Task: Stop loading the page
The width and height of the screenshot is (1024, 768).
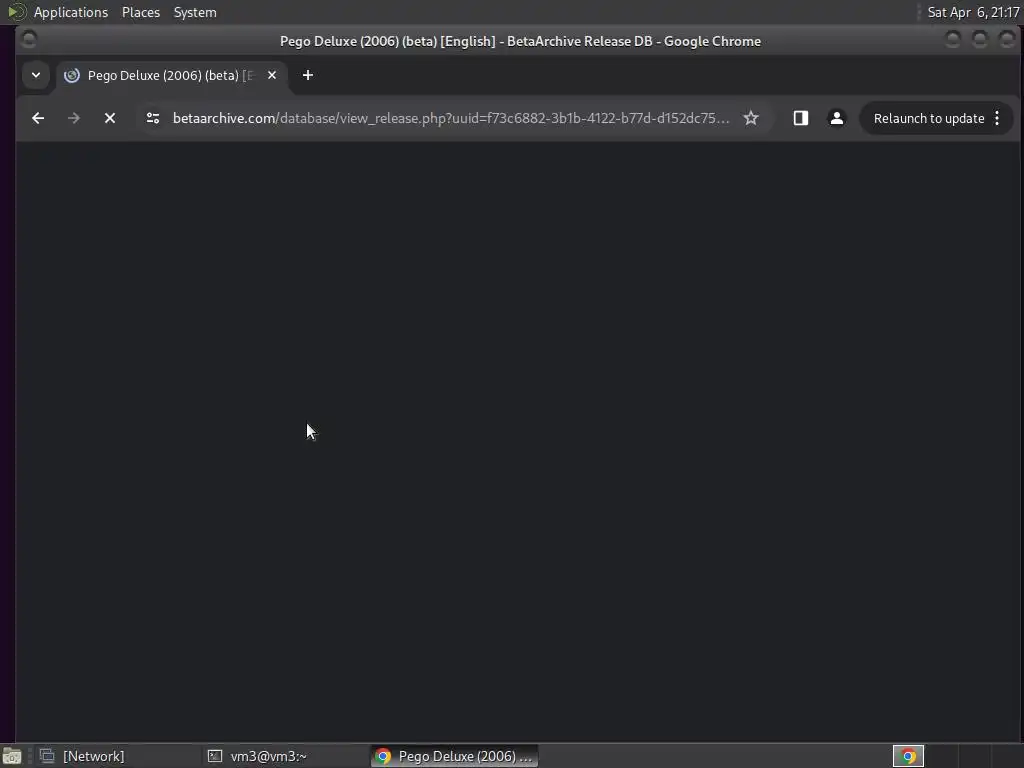Action: [110, 118]
